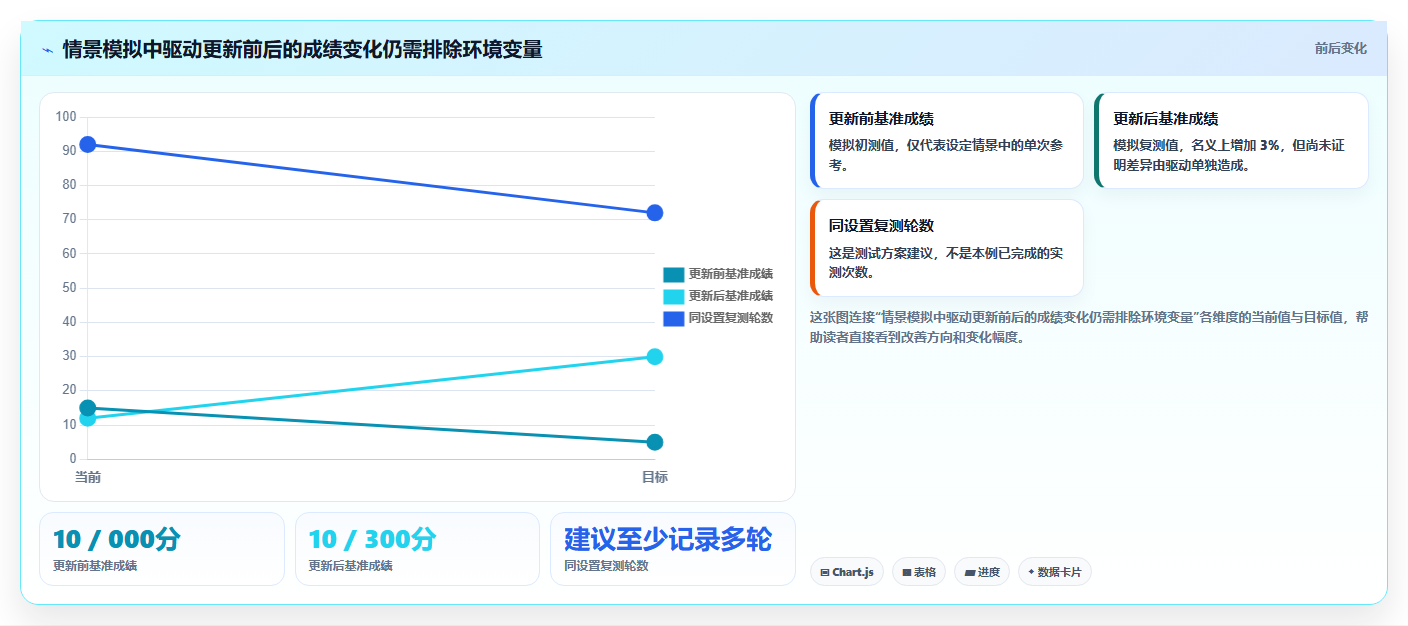Click the teal line's data point at 当前
The image size is (1408, 626).
(x=88, y=408)
